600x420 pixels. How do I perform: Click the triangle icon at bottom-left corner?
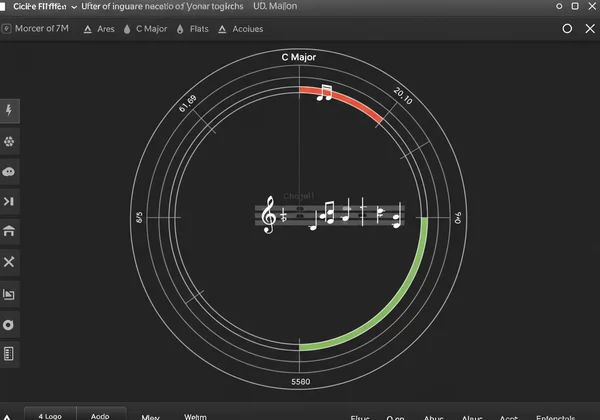tap(7, 417)
